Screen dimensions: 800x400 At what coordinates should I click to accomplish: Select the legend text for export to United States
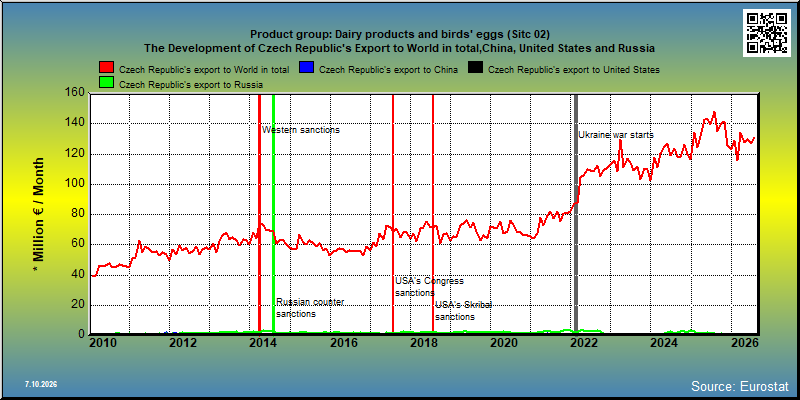coord(574,69)
